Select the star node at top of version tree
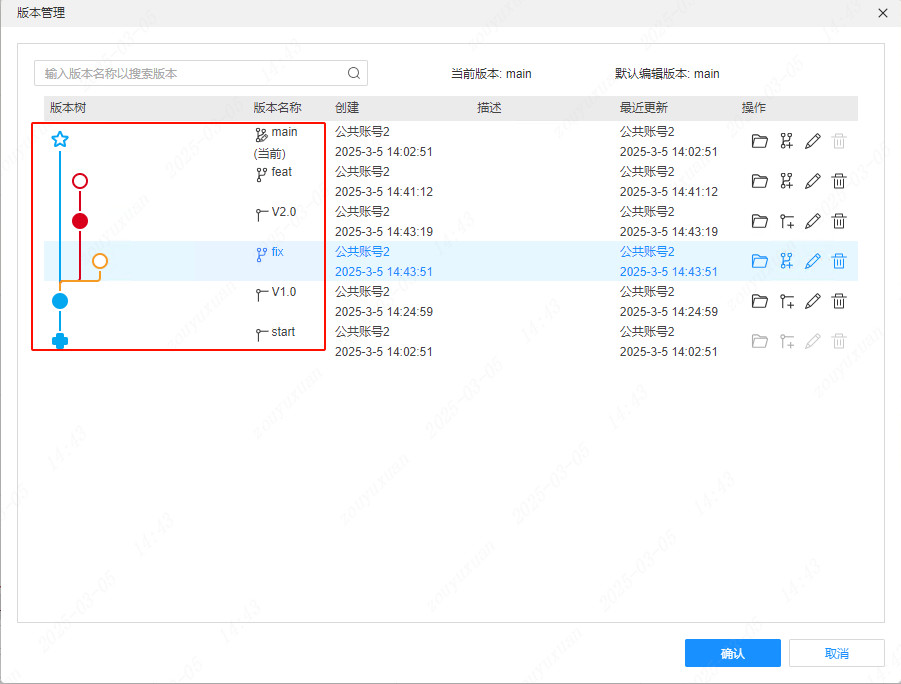The image size is (901, 684). pyautogui.click(x=60, y=140)
